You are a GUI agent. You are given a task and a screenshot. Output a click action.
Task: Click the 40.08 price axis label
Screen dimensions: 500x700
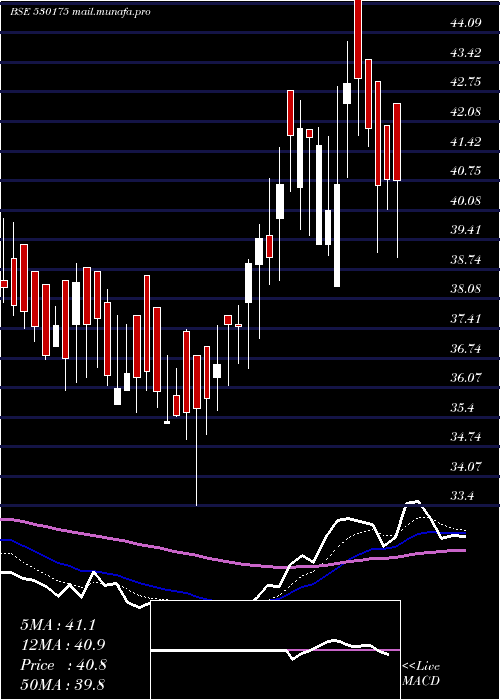pyautogui.click(x=466, y=200)
